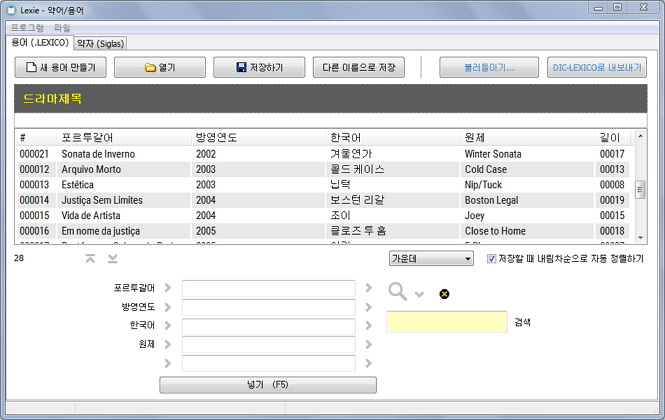Expand search options arrow beside magnifier
This screenshot has width=665, height=420.
click(x=419, y=294)
